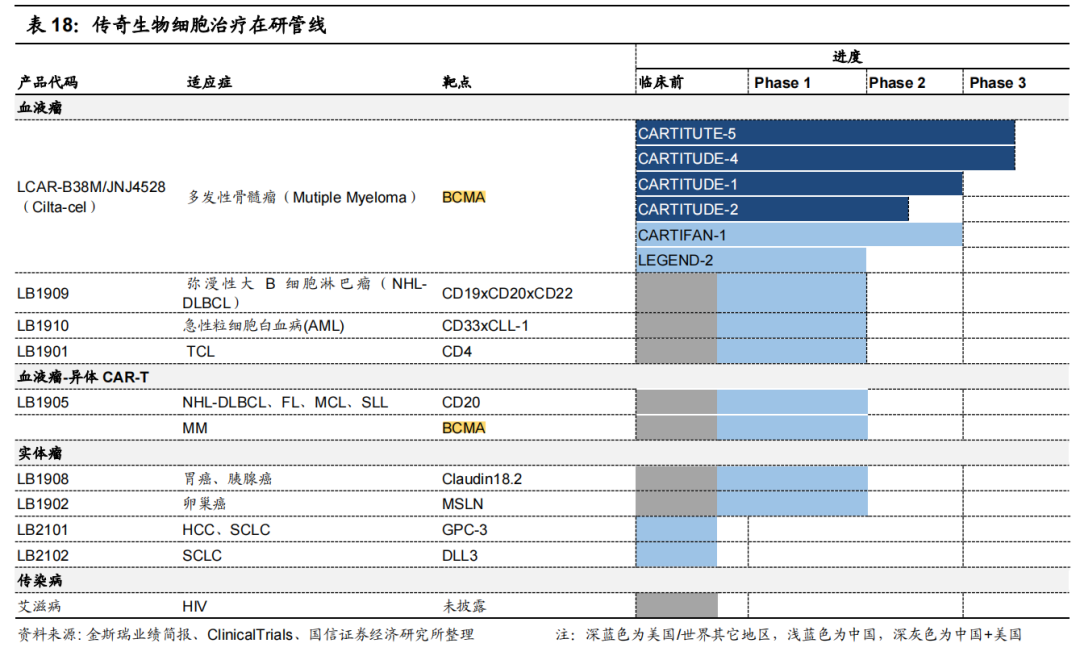
Task: Click the Phase 3 column header
Action: click(x=997, y=83)
